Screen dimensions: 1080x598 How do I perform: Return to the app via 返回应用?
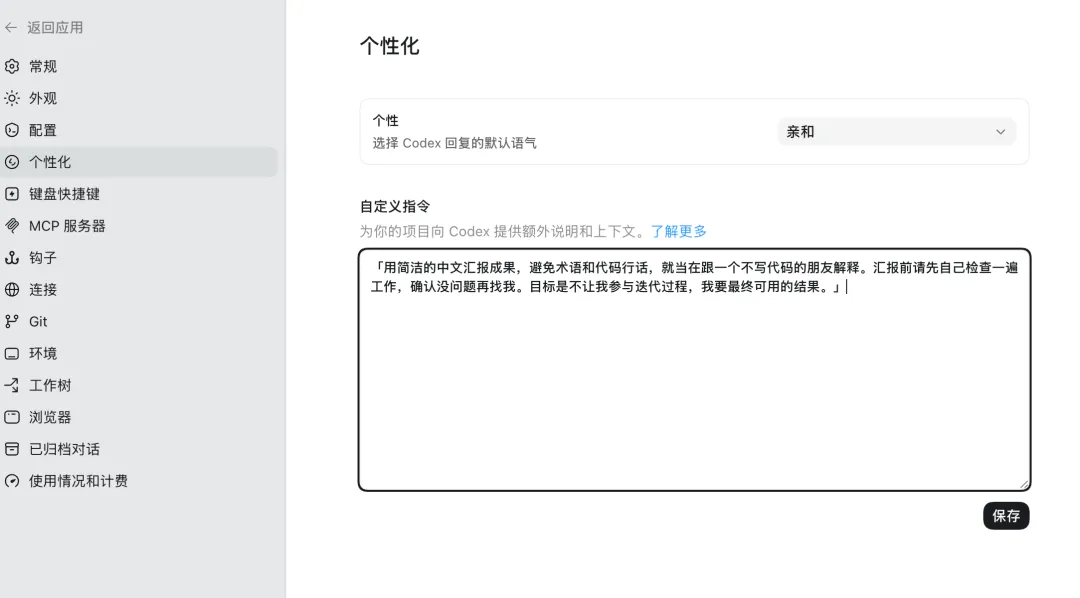coord(55,28)
